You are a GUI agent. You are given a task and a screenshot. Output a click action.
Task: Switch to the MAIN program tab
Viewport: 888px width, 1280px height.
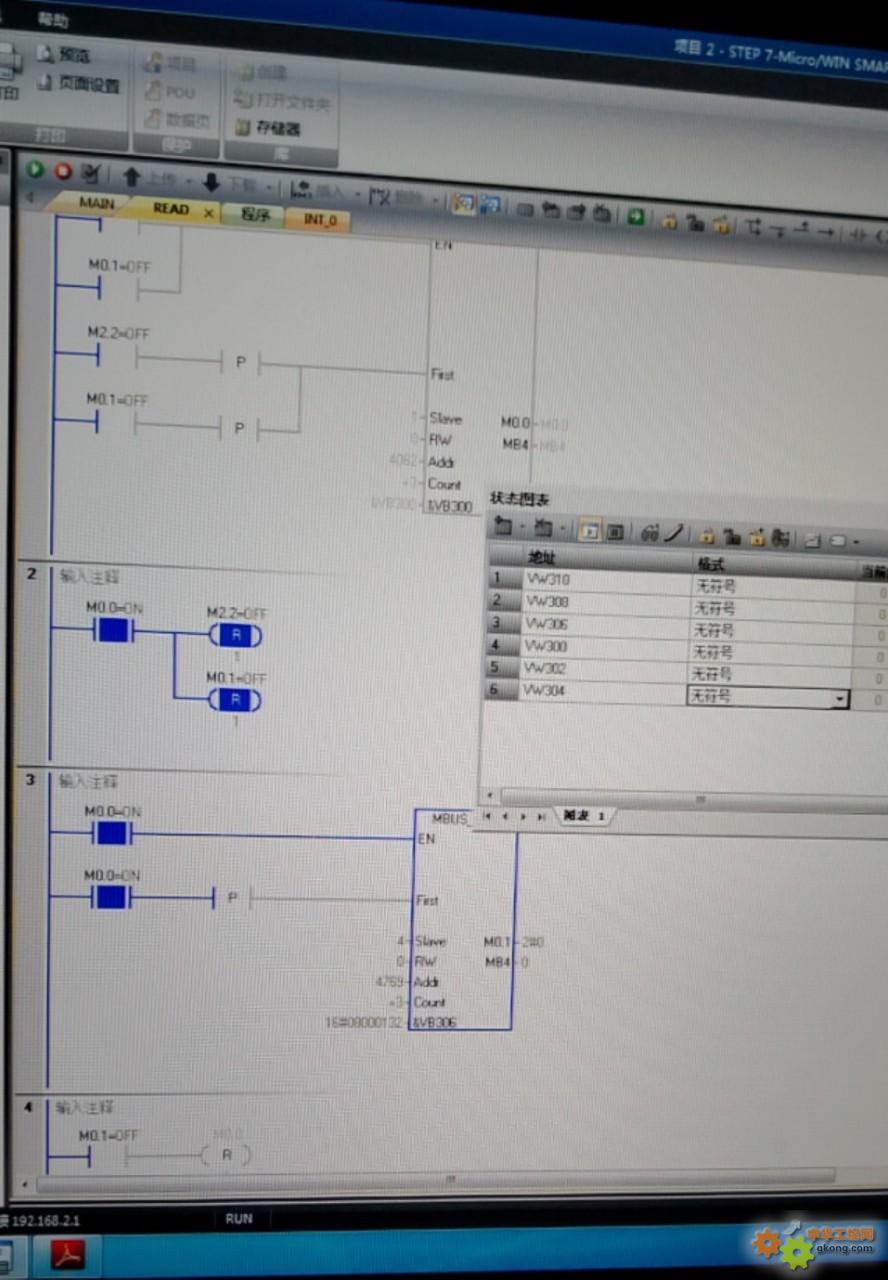[x=97, y=203]
